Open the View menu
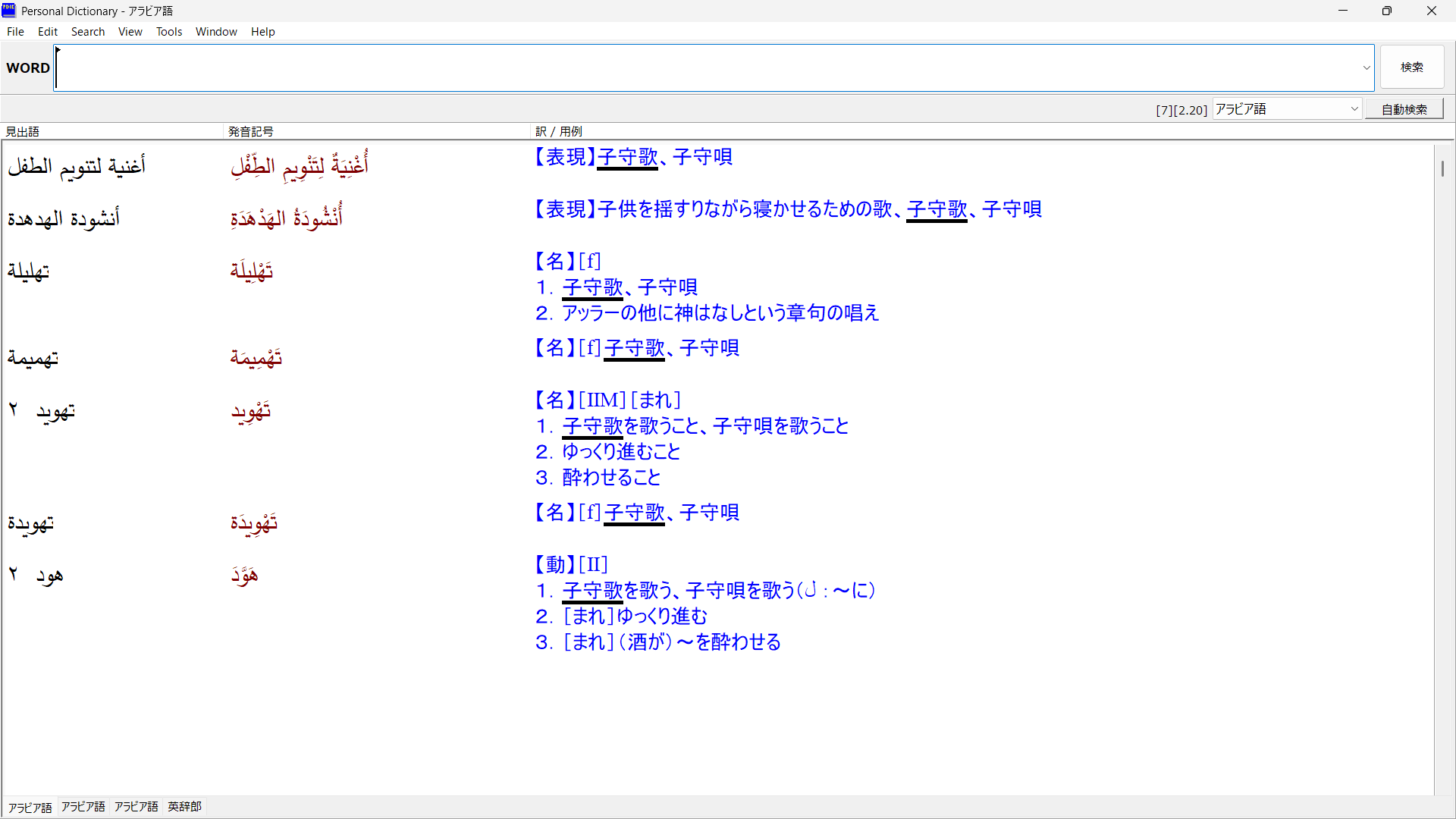The width and height of the screenshot is (1456, 819). pyautogui.click(x=130, y=32)
